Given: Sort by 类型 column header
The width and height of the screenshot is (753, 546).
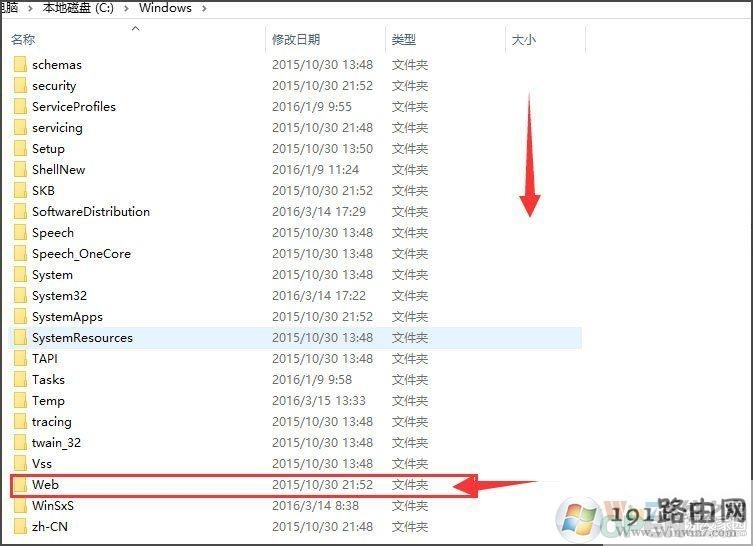Looking at the screenshot, I should (x=404, y=39).
